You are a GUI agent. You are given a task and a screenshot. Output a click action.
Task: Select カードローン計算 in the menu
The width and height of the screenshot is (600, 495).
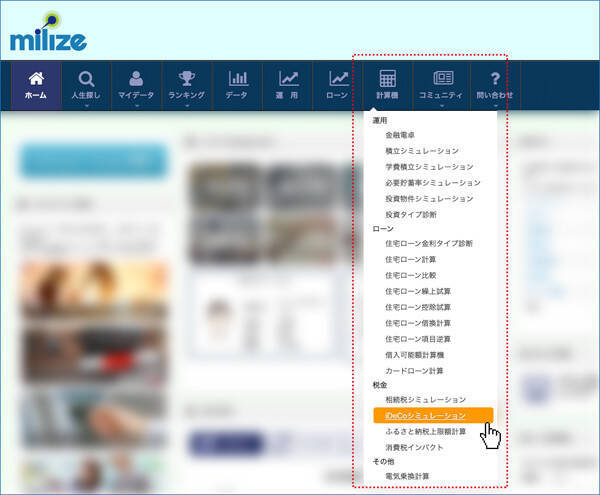pyautogui.click(x=414, y=369)
